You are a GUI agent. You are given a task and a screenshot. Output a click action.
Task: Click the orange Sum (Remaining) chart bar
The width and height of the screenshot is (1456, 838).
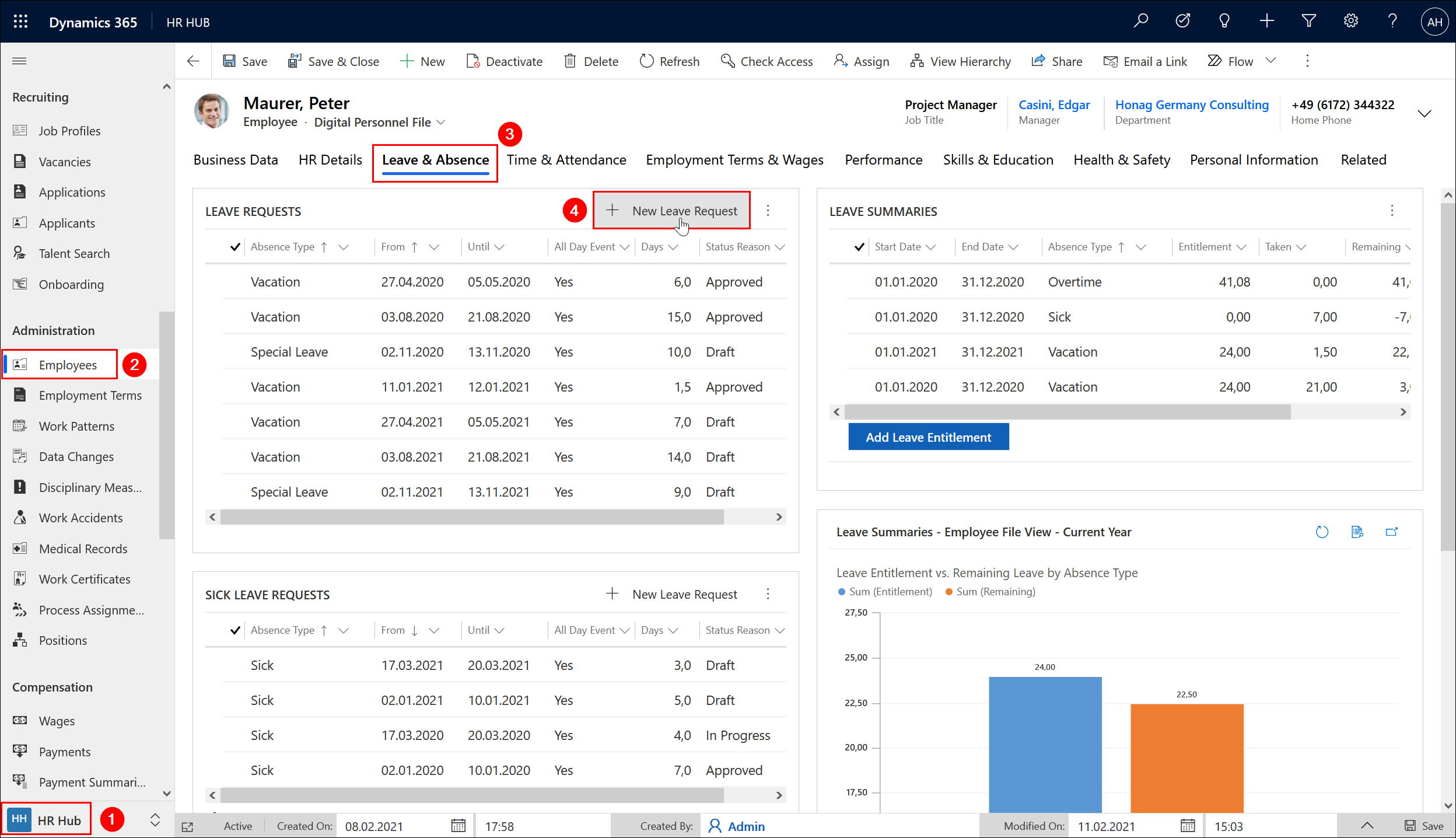[x=1186, y=759]
